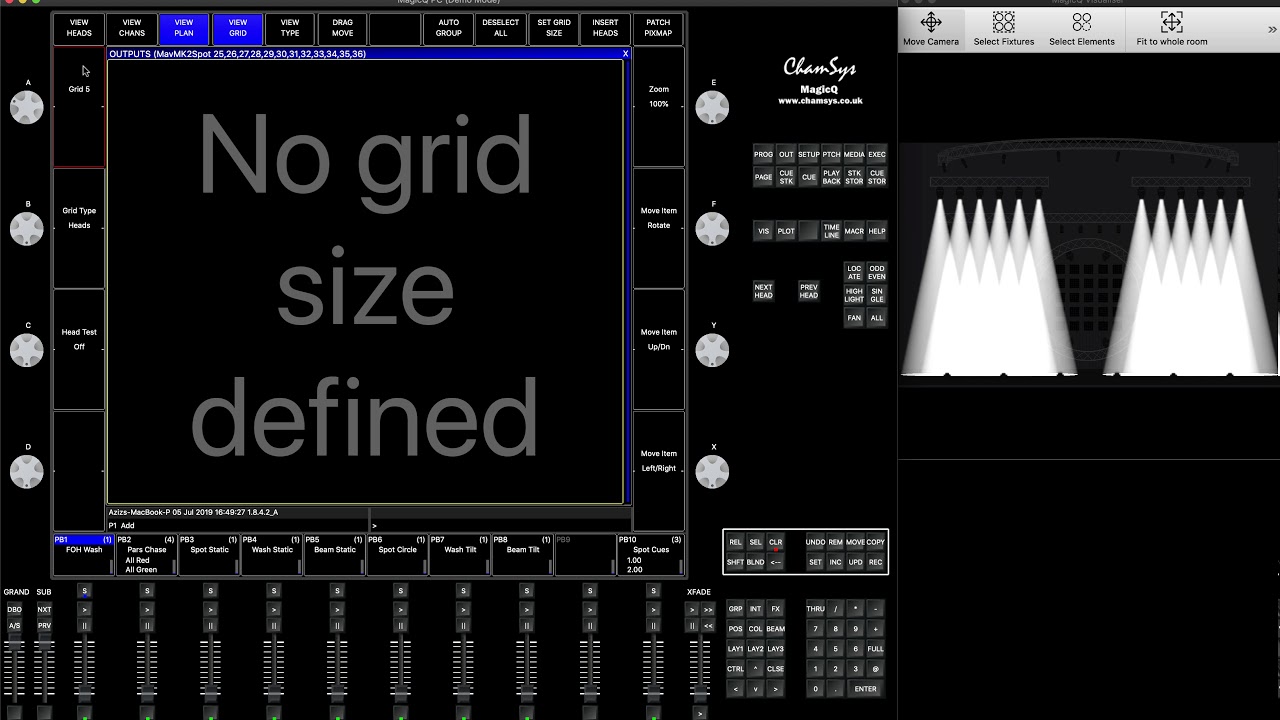Choose Select Fixtures tool in Visualiser

click(x=1003, y=29)
